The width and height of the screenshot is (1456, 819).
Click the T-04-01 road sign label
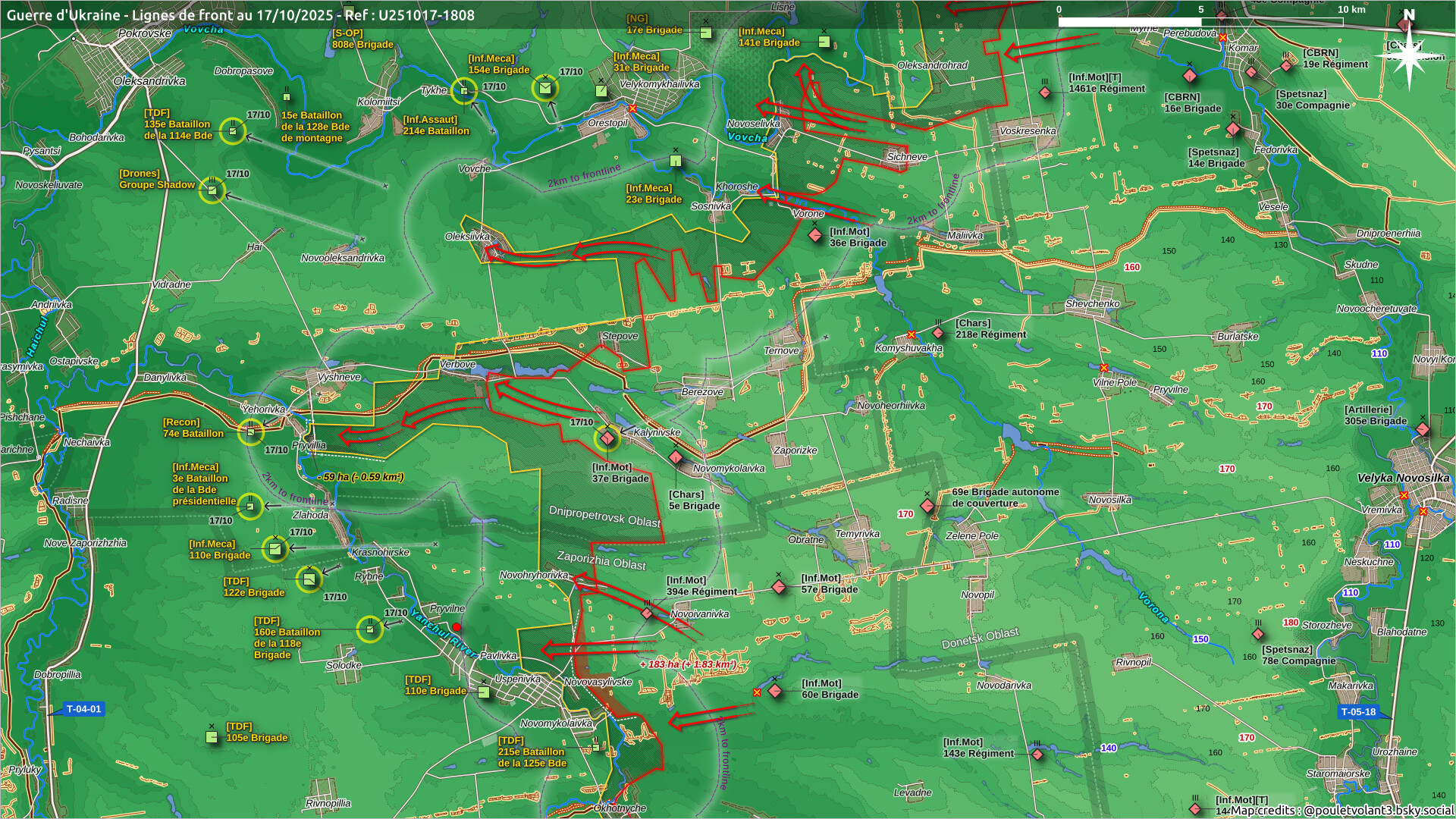tap(83, 709)
